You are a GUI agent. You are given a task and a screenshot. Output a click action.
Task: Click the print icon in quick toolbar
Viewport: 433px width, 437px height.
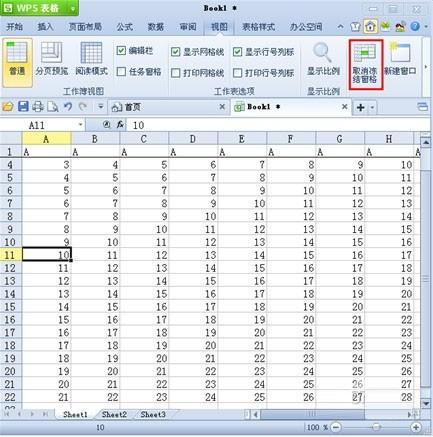click(38, 107)
